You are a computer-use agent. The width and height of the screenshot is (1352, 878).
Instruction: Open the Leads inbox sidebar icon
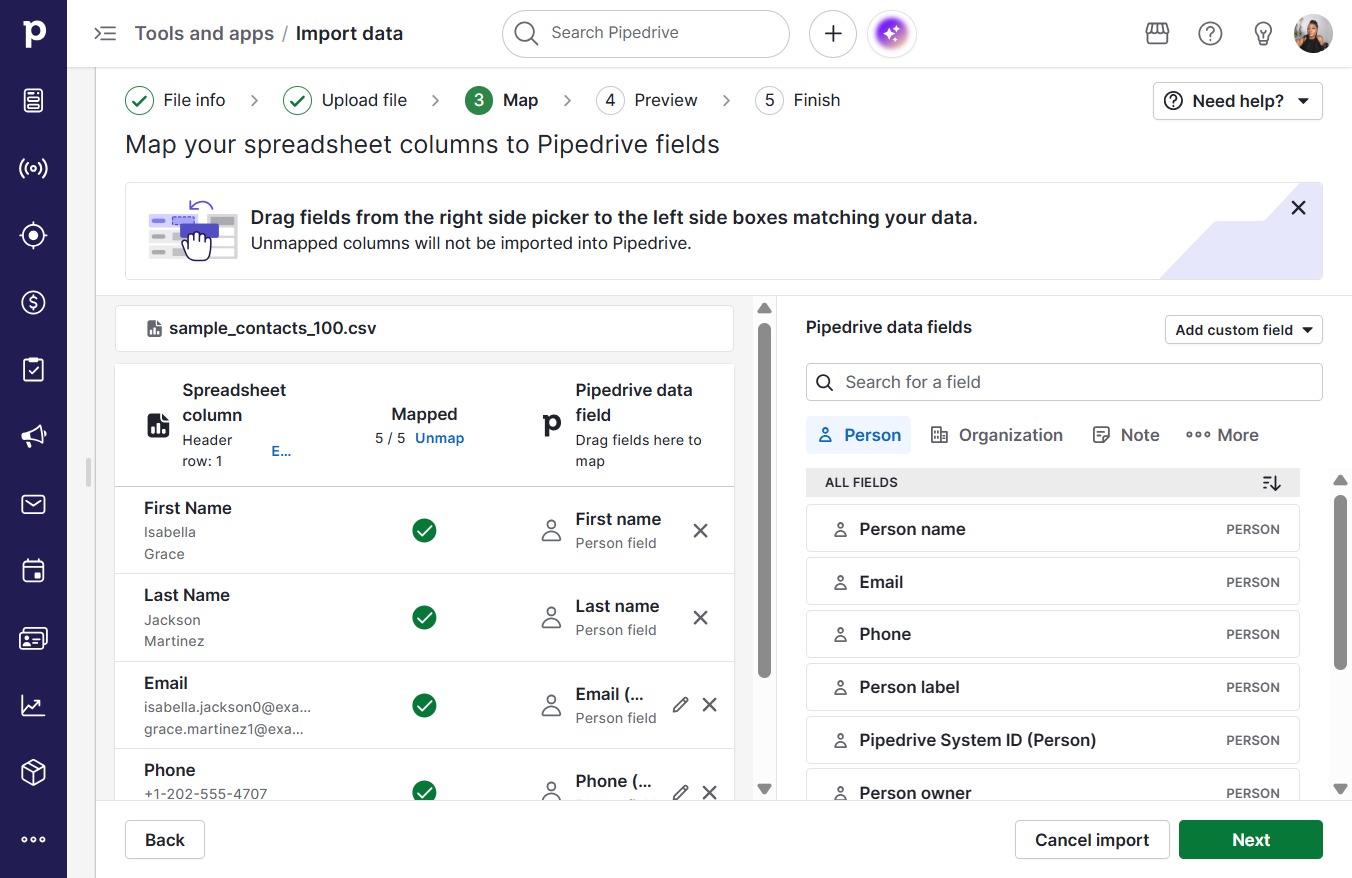click(33, 100)
